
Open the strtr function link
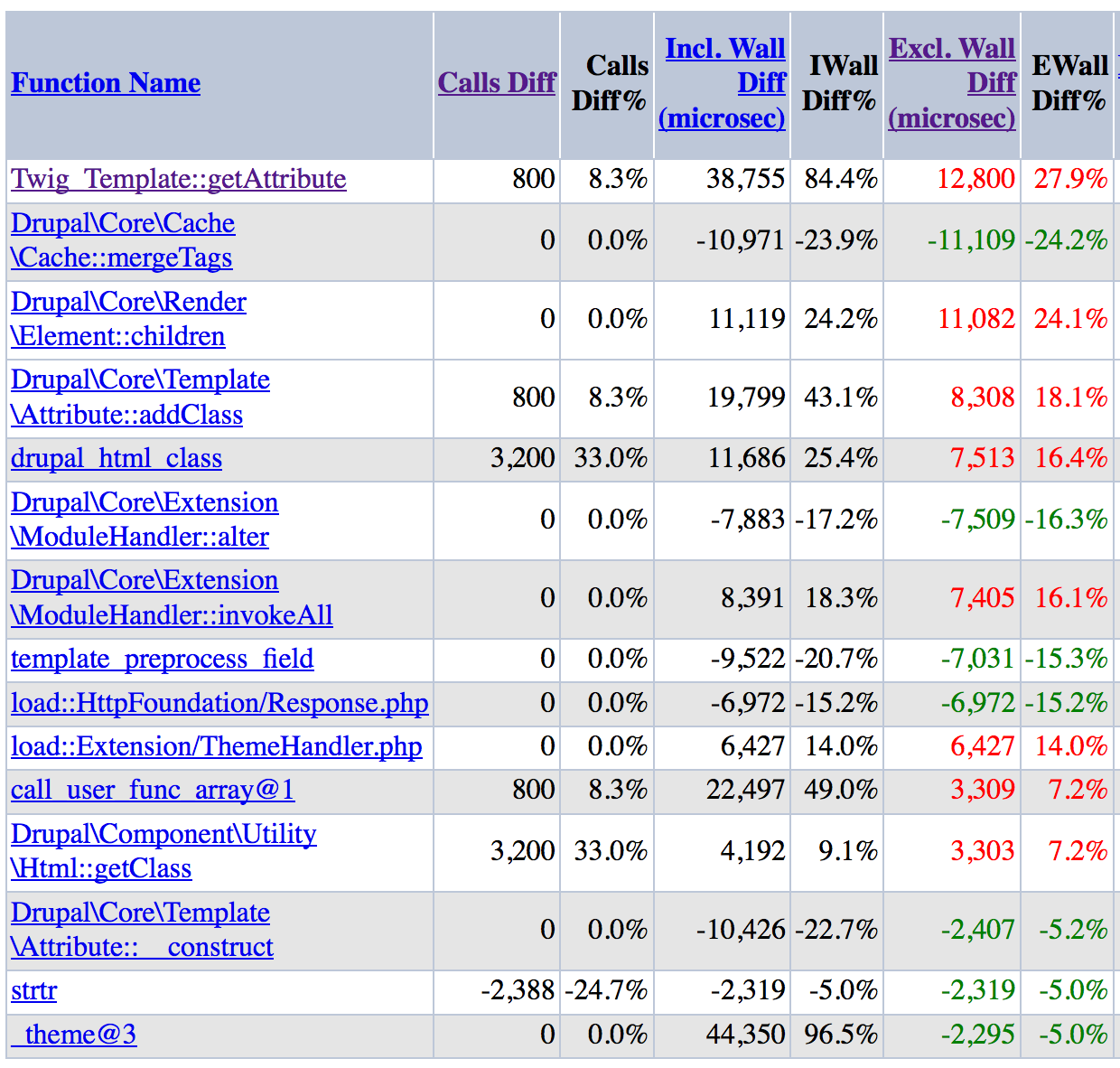tap(34, 990)
